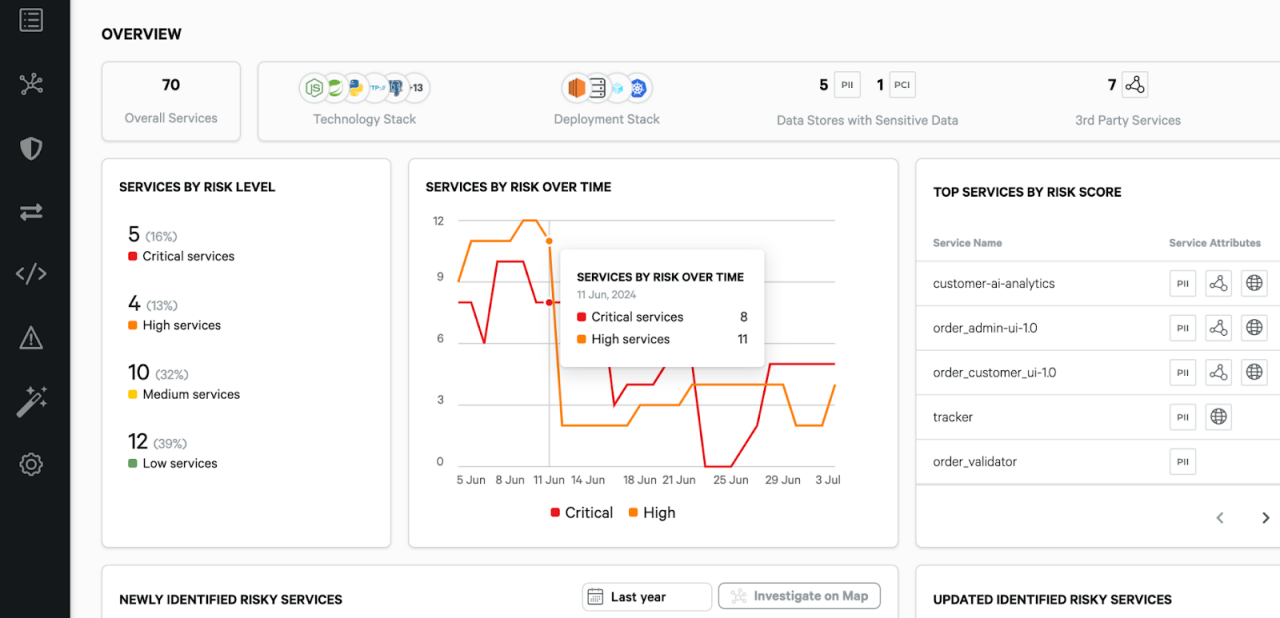
Task: Go to next page of top services
Action: 1265,518
